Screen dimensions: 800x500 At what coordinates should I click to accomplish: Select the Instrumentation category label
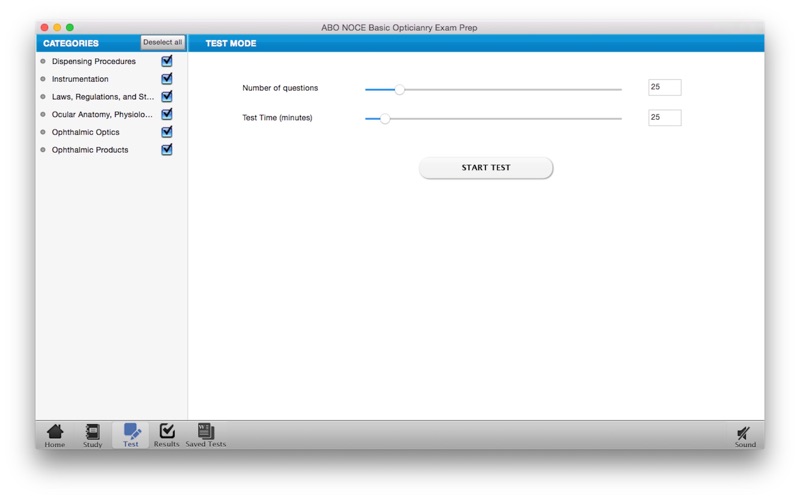click(x=80, y=79)
